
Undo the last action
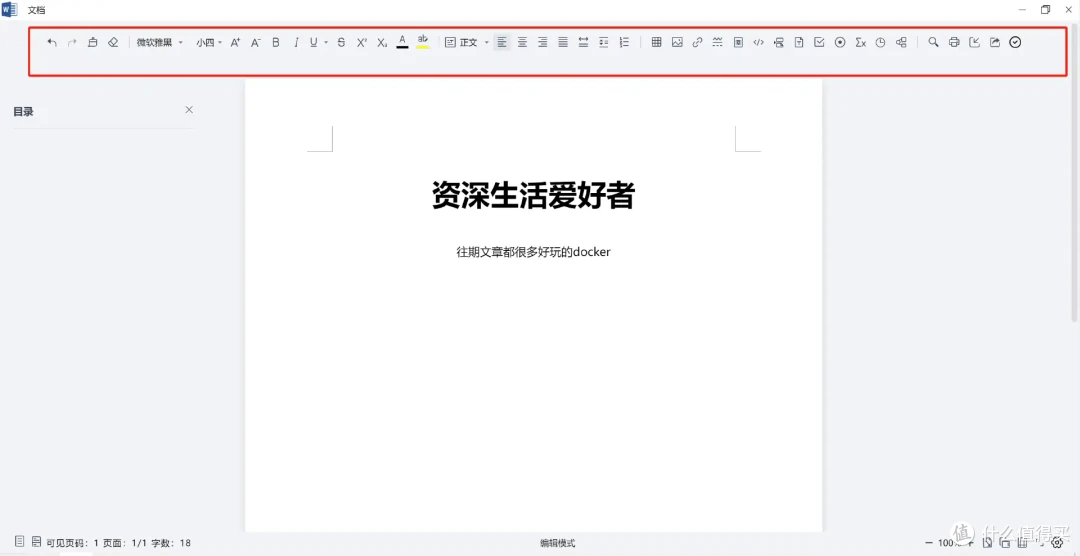[x=52, y=43]
